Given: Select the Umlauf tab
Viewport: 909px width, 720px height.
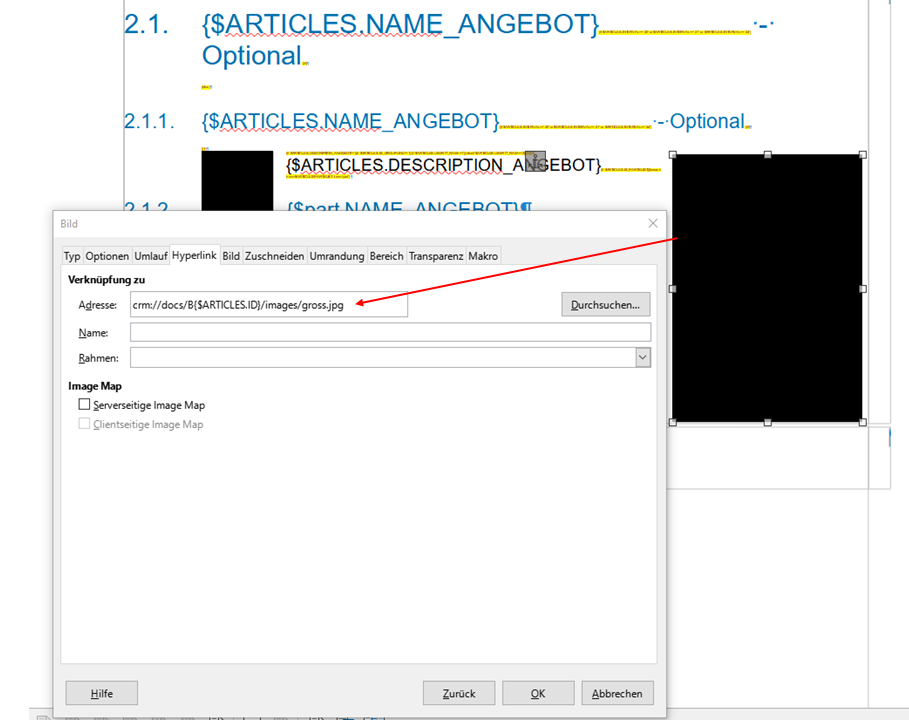Looking at the screenshot, I should click(x=151, y=256).
